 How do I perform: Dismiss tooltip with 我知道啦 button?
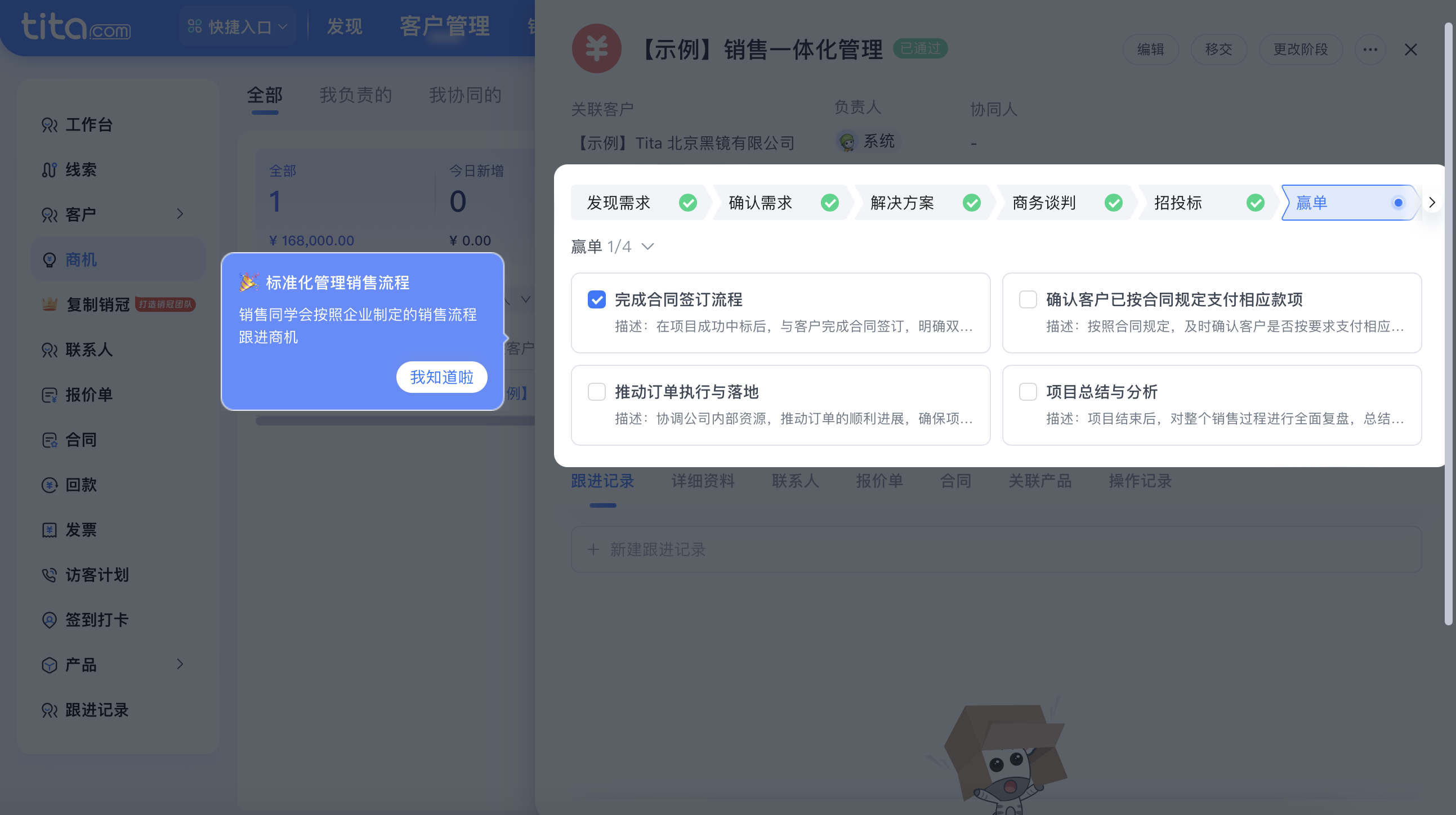(441, 377)
